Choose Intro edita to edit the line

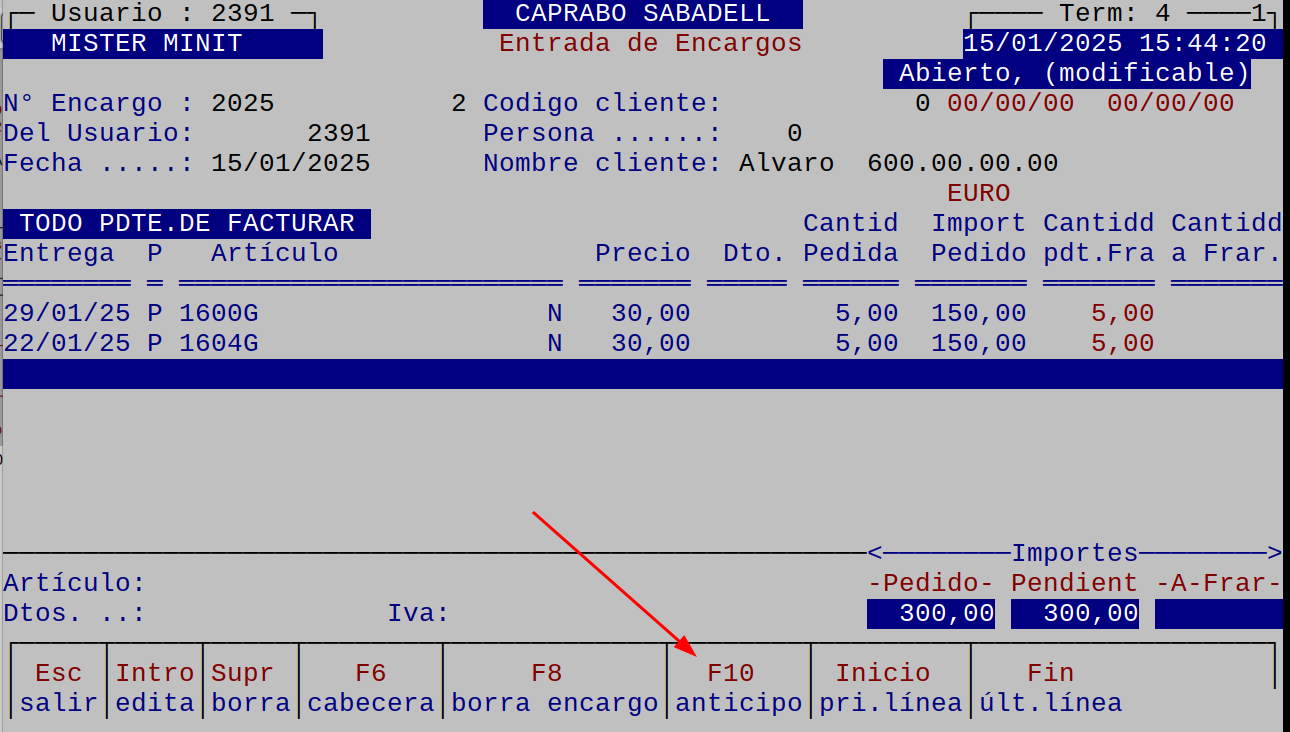point(155,687)
